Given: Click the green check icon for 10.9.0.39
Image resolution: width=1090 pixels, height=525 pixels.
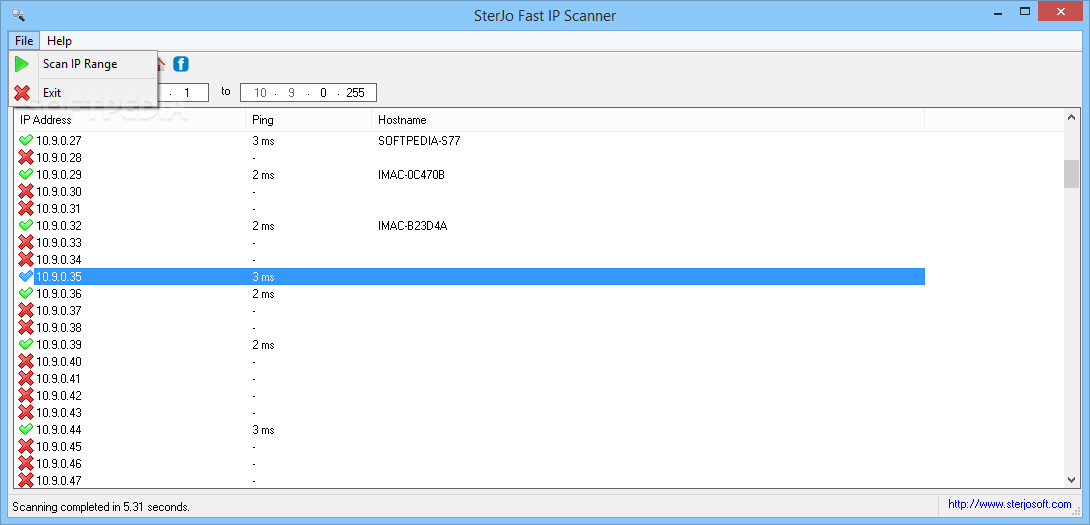Looking at the screenshot, I should (26, 345).
